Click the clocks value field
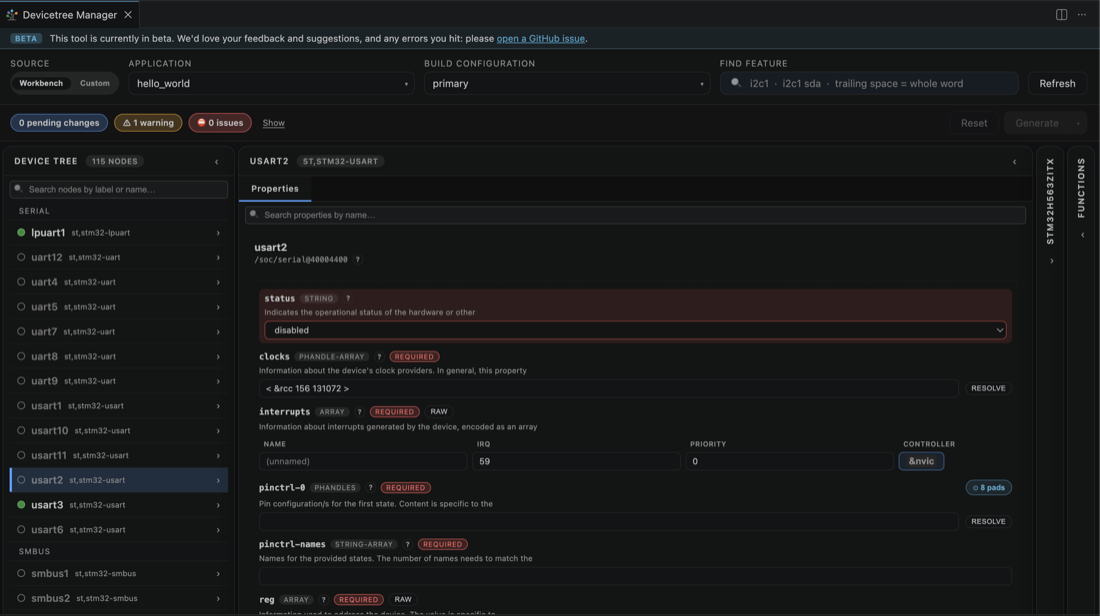 point(608,389)
